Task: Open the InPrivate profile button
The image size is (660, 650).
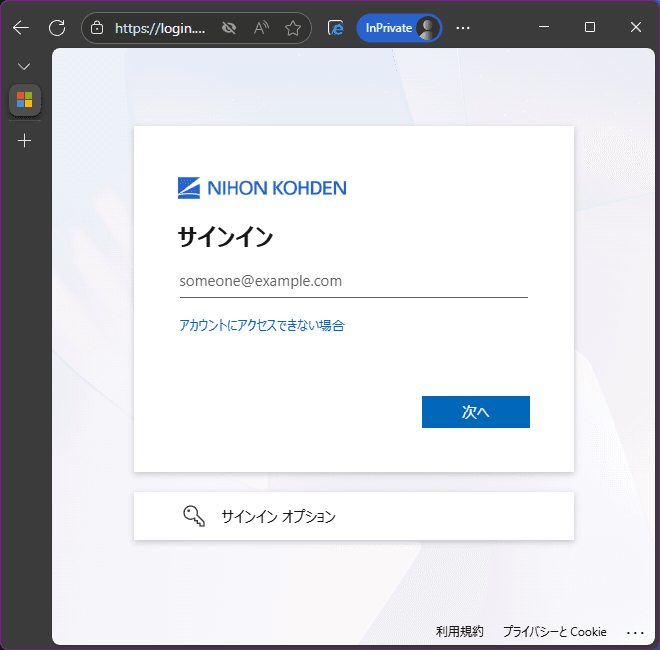Action: (399, 28)
